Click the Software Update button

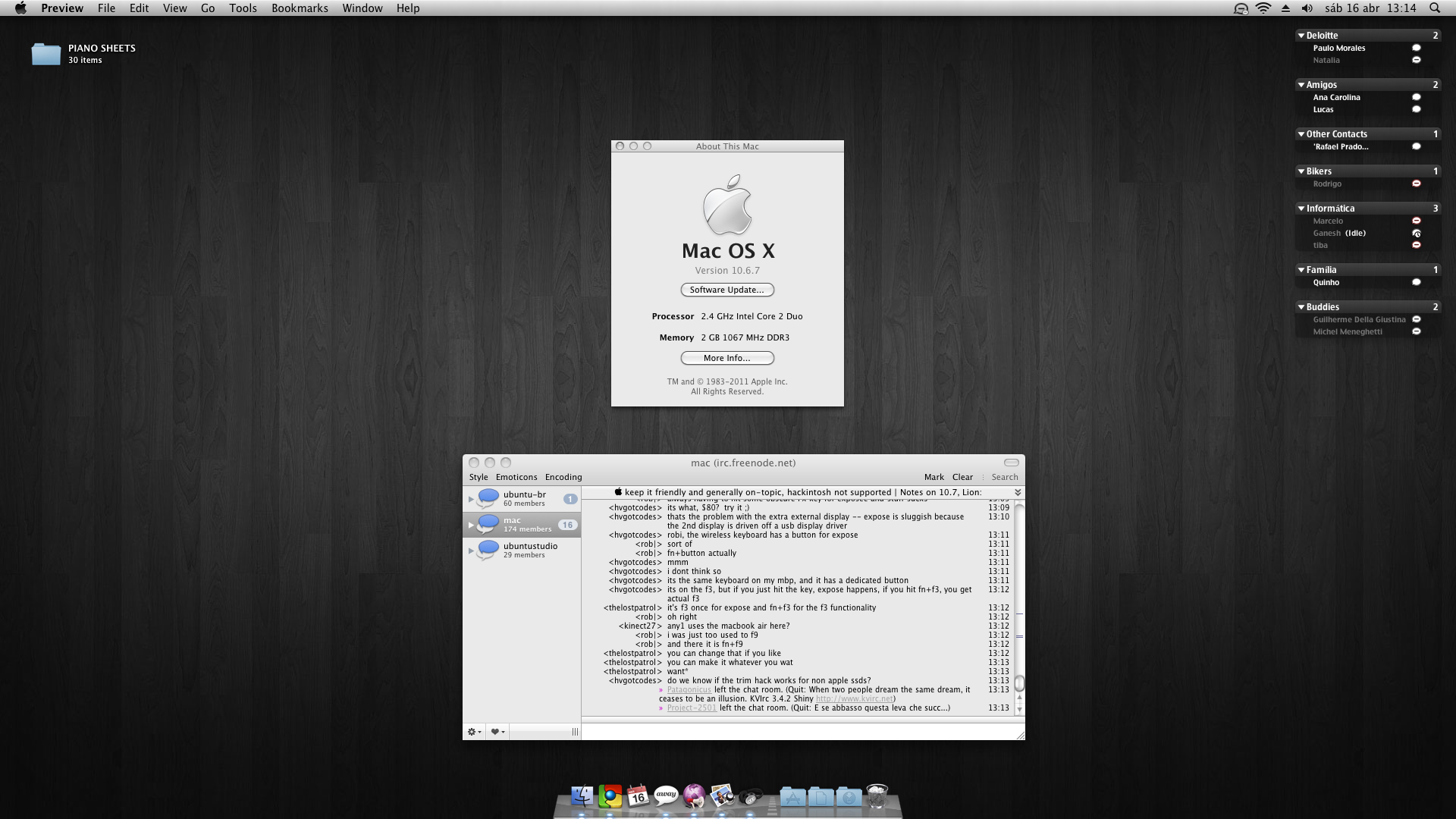[x=727, y=290]
